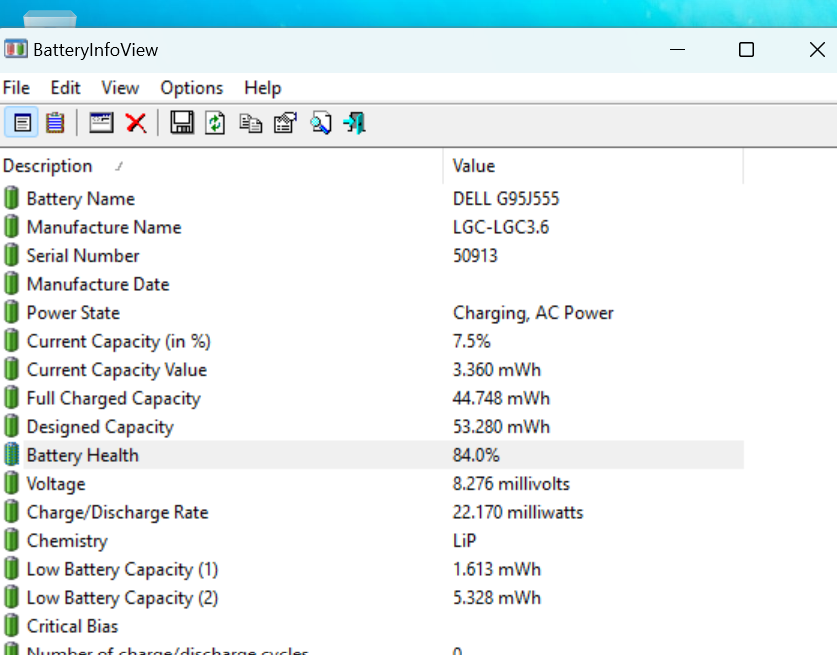The width and height of the screenshot is (837, 655).
Task: Click the red X delete toolbar icon
Action: (136, 123)
